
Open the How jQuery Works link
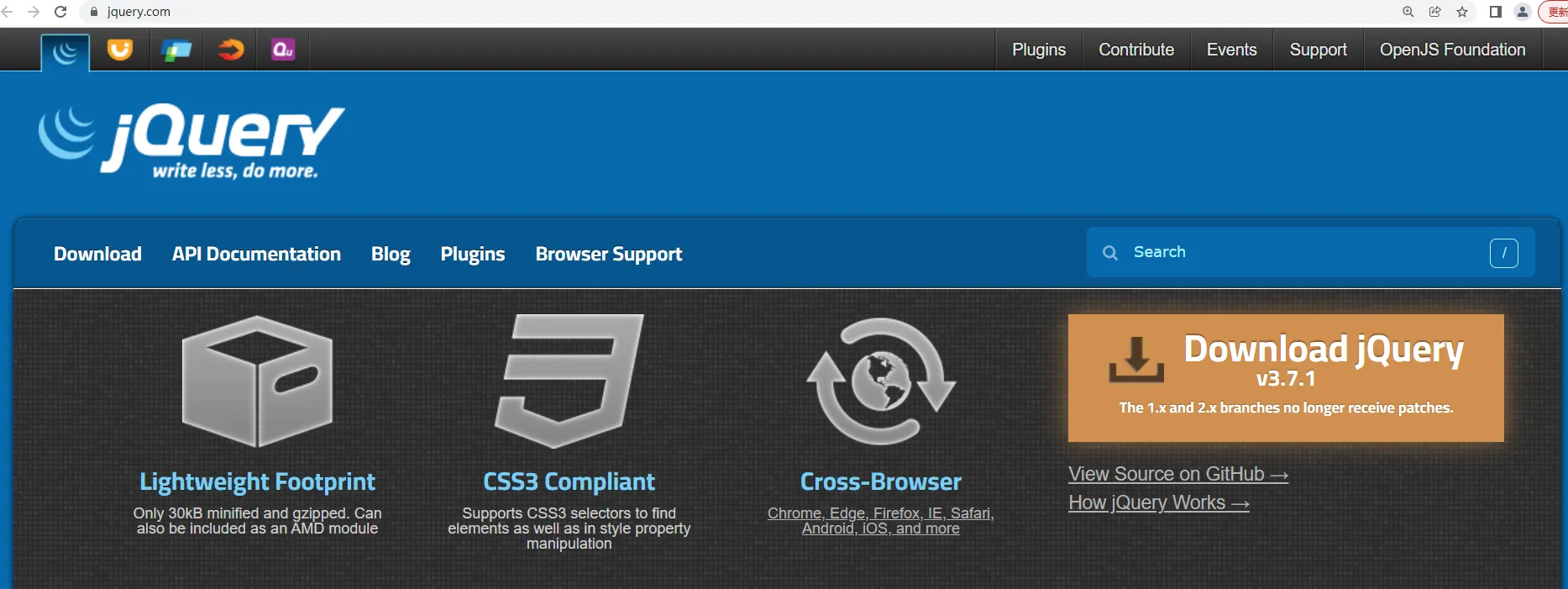tap(1159, 503)
